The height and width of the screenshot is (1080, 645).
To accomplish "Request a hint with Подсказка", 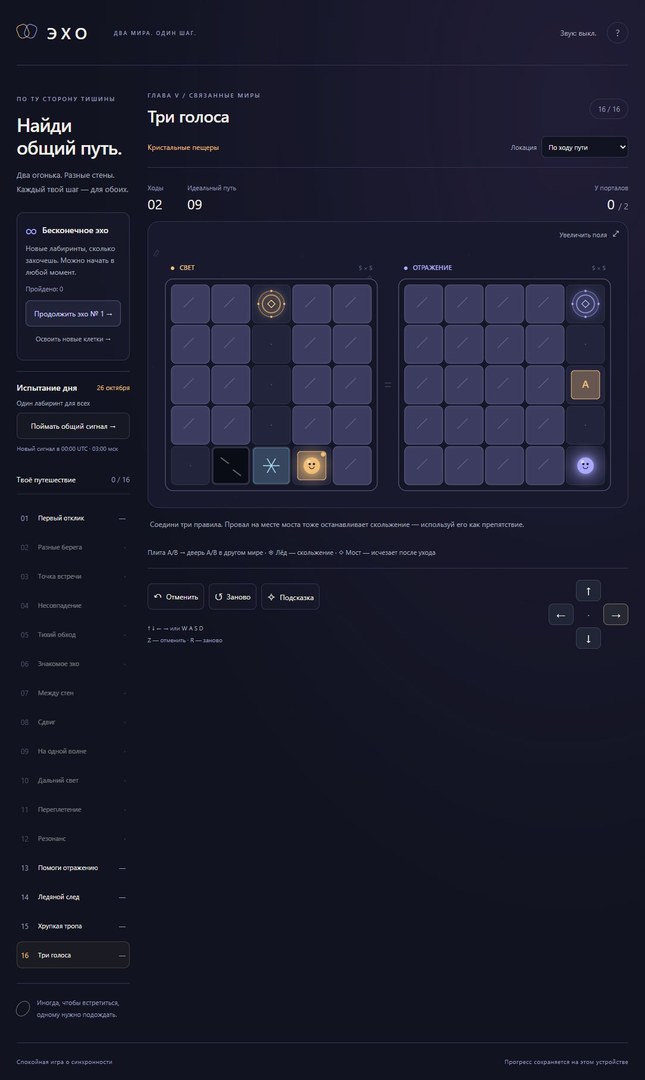I will (x=290, y=596).
